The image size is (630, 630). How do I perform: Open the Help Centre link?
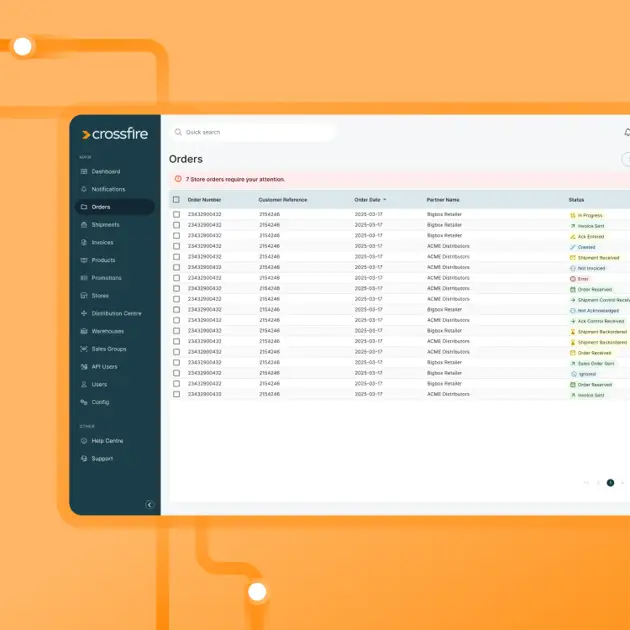tap(107, 441)
